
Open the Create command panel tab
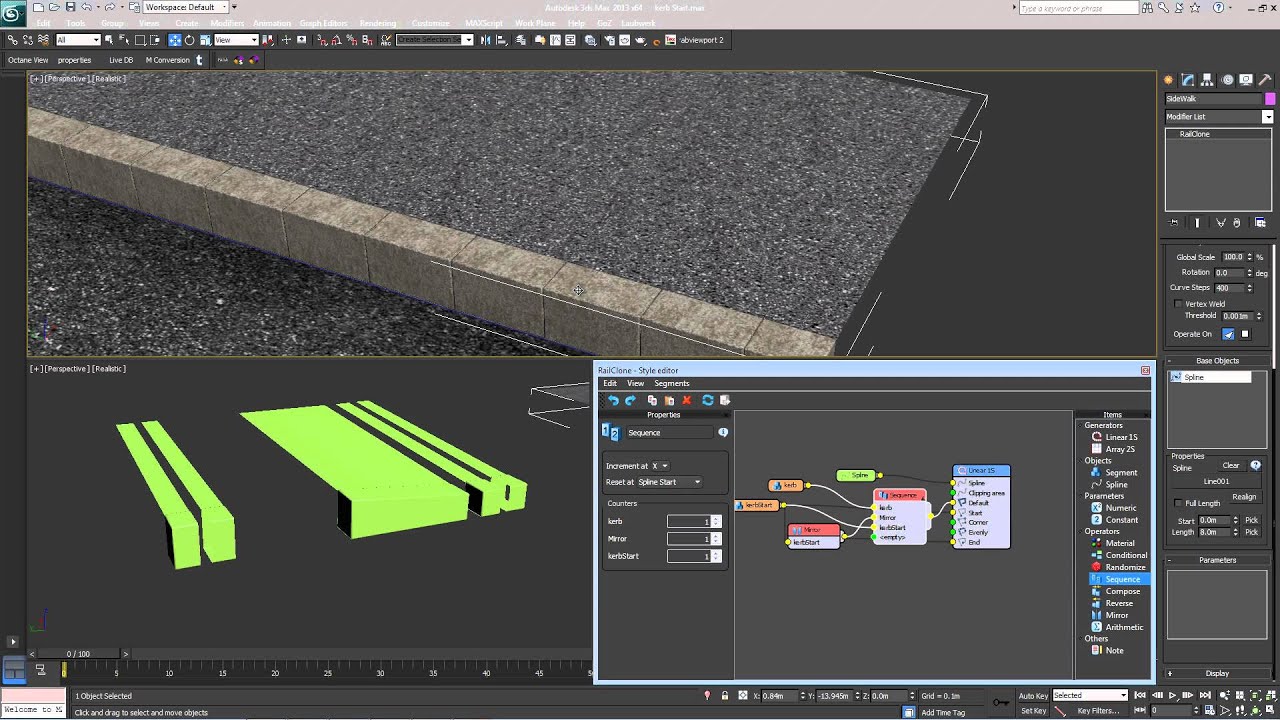click(x=1168, y=80)
